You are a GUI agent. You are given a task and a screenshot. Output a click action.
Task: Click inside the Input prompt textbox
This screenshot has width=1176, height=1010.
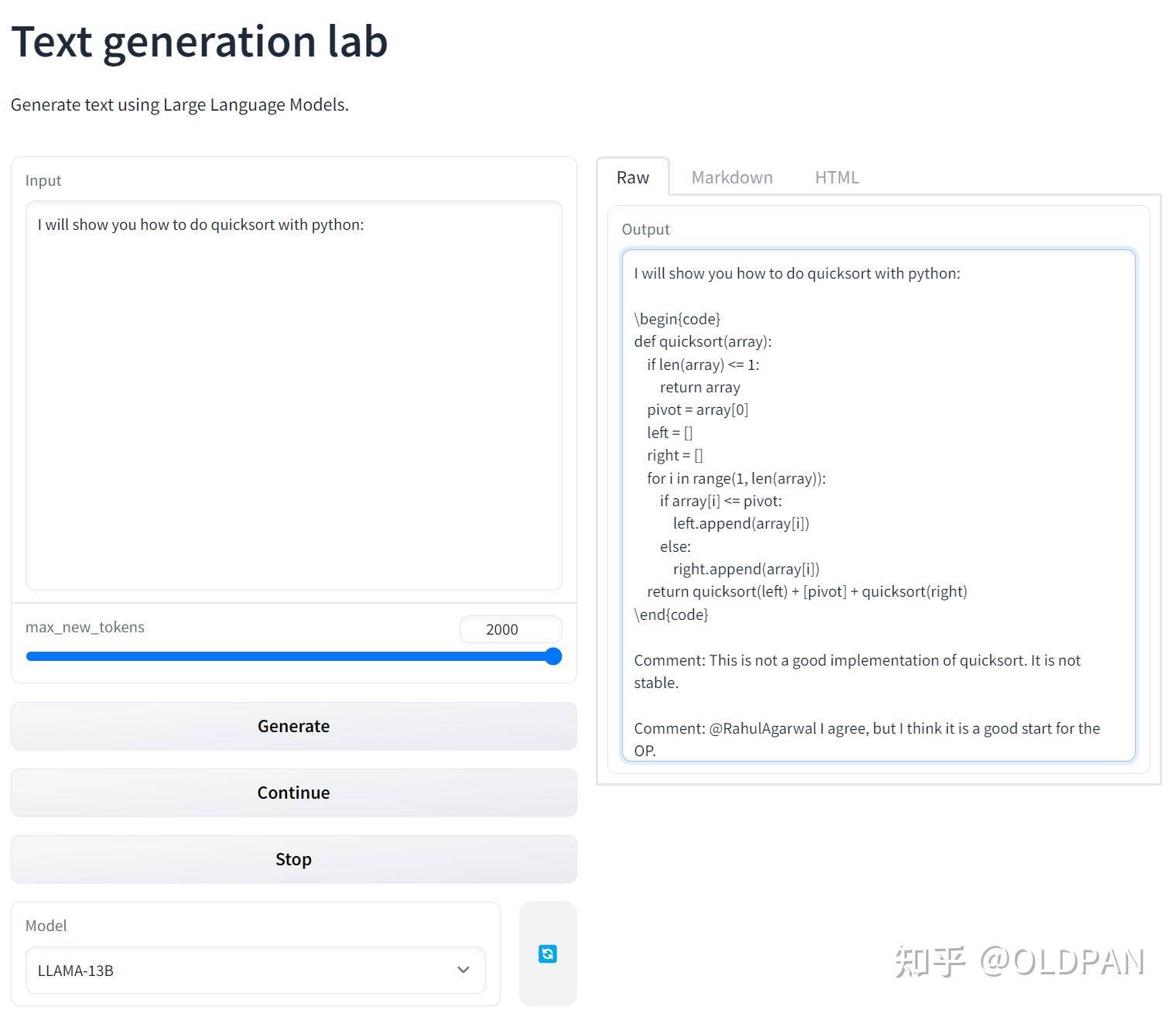pyautogui.click(x=293, y=395)
